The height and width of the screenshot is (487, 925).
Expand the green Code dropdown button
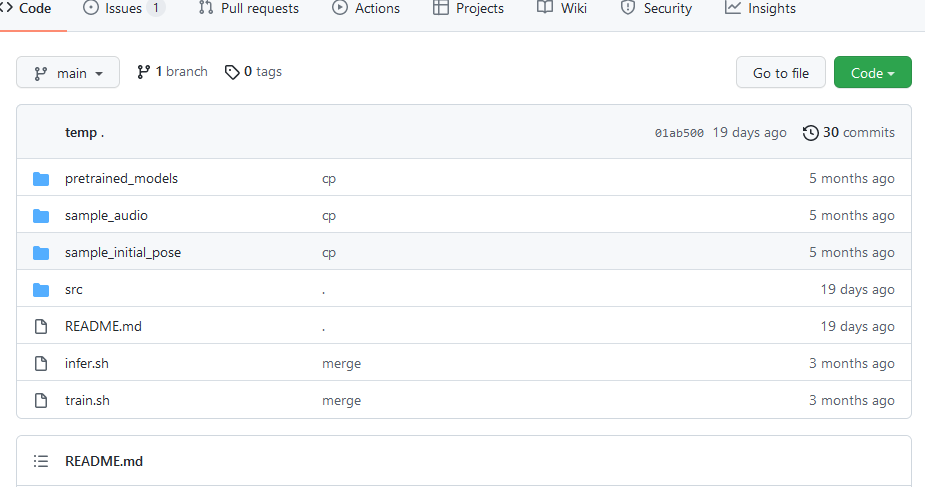[x=872, y=73]
